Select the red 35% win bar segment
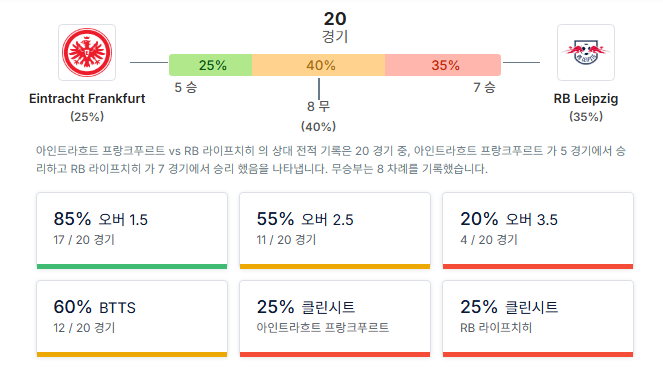 443,65
